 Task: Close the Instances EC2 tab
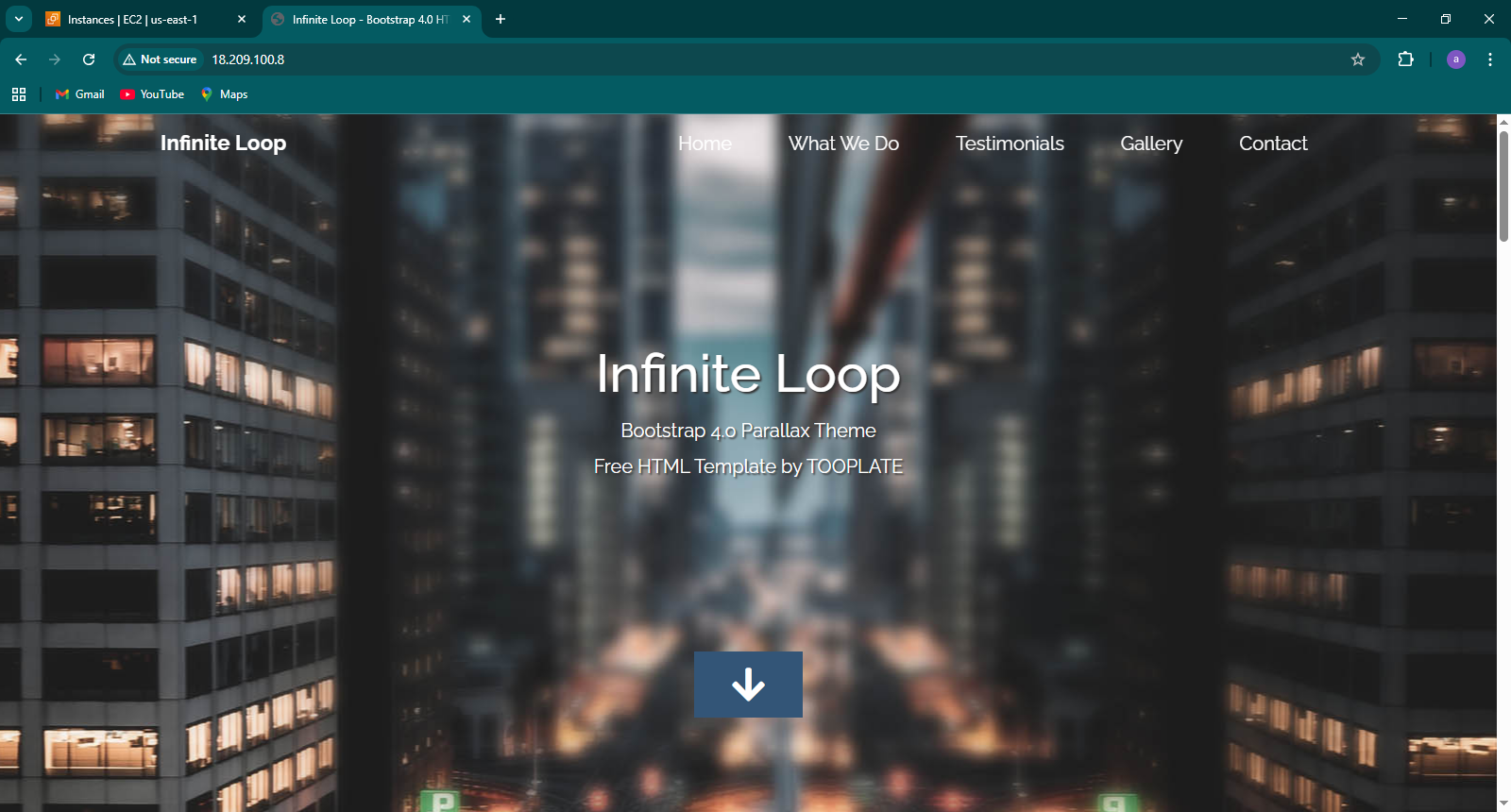[242, 19]
